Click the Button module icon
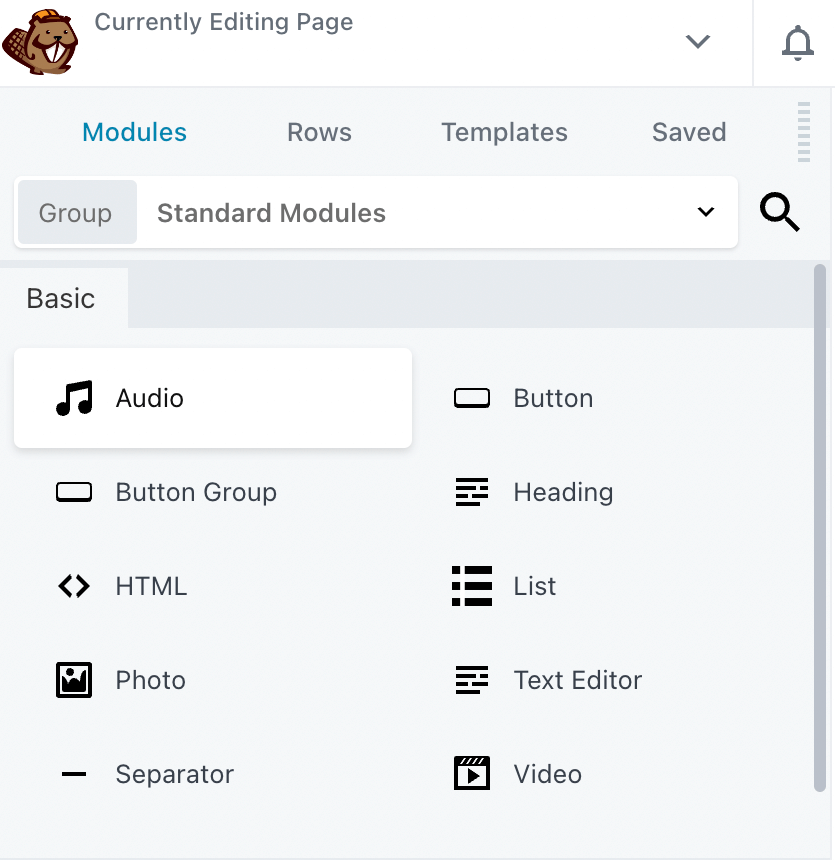Viewport: 835px width, 860px height. pyautogui.click(x=471, y=397)
